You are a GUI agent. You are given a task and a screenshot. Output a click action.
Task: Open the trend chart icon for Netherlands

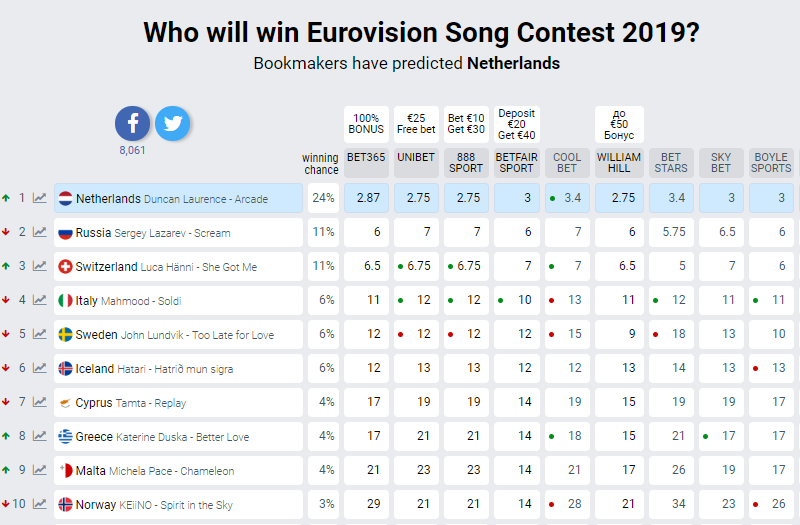40,198
